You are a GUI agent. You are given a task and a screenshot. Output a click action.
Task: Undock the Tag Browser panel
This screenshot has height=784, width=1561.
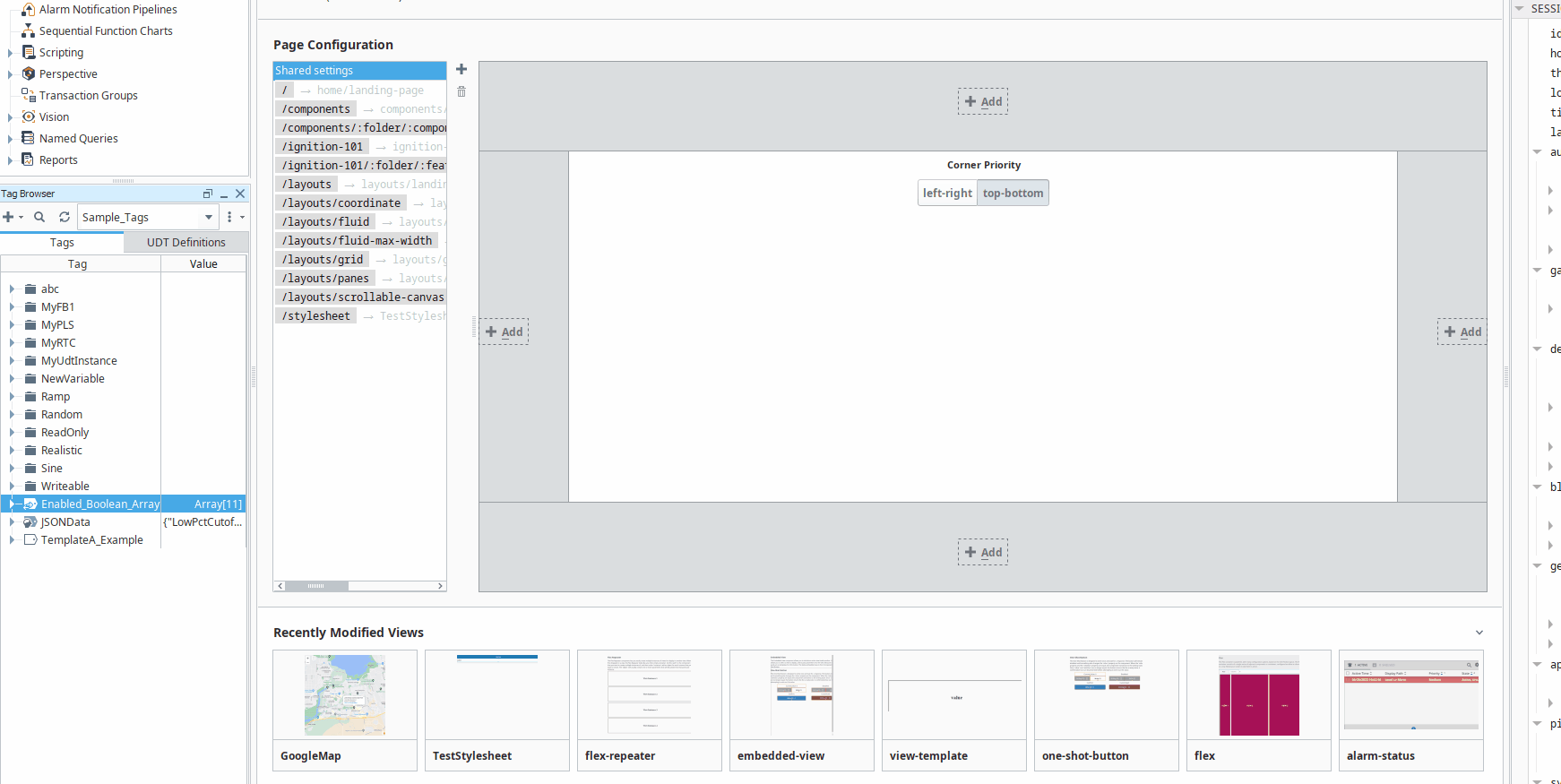coord(208,194)
